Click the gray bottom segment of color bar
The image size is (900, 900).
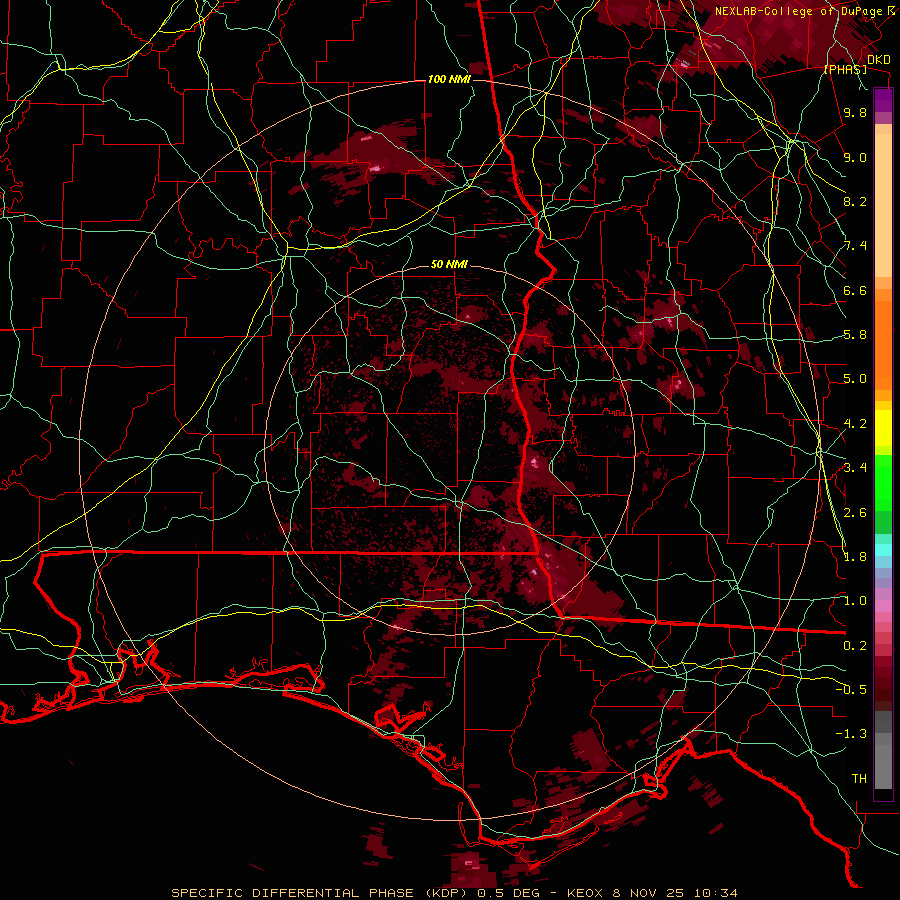tap(883, 766)
